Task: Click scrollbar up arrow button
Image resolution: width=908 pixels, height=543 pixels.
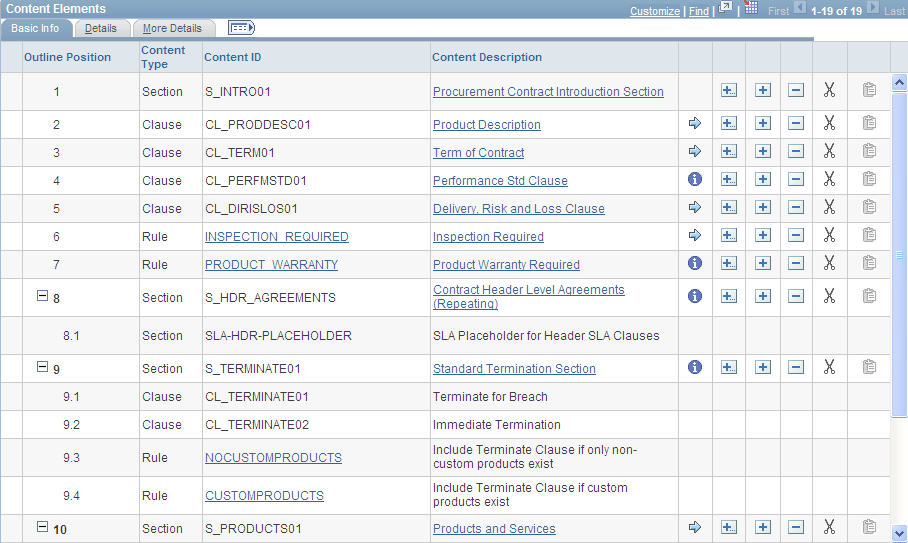Action: tap(899, 82)
